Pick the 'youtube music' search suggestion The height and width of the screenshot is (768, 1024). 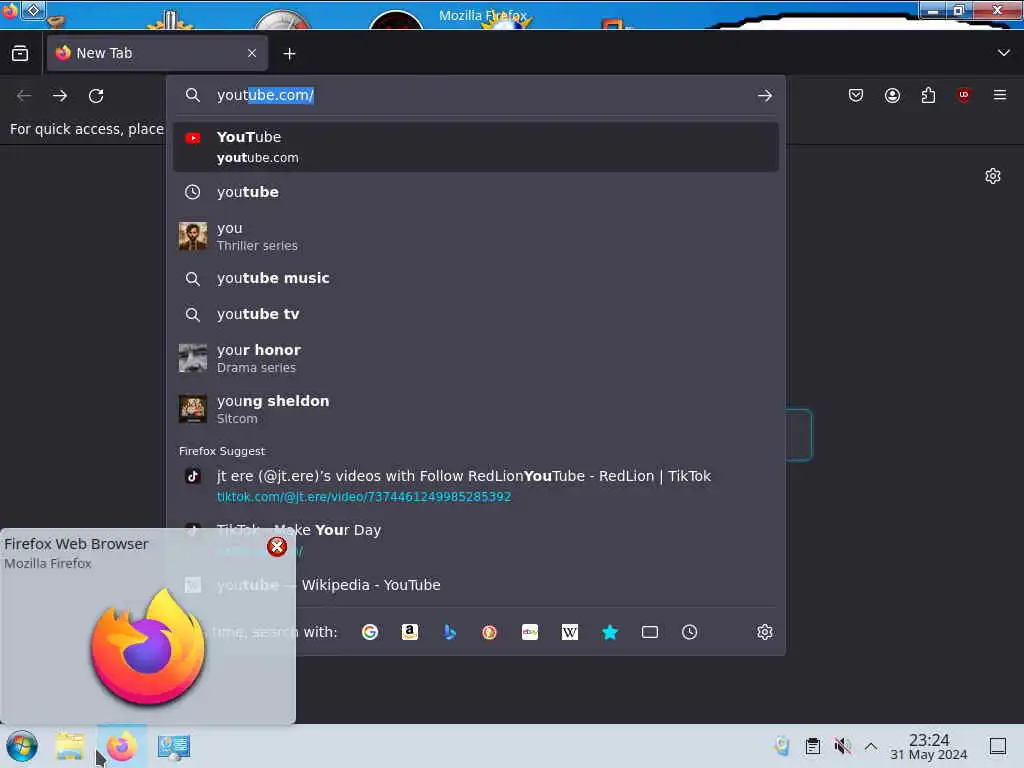475,278
